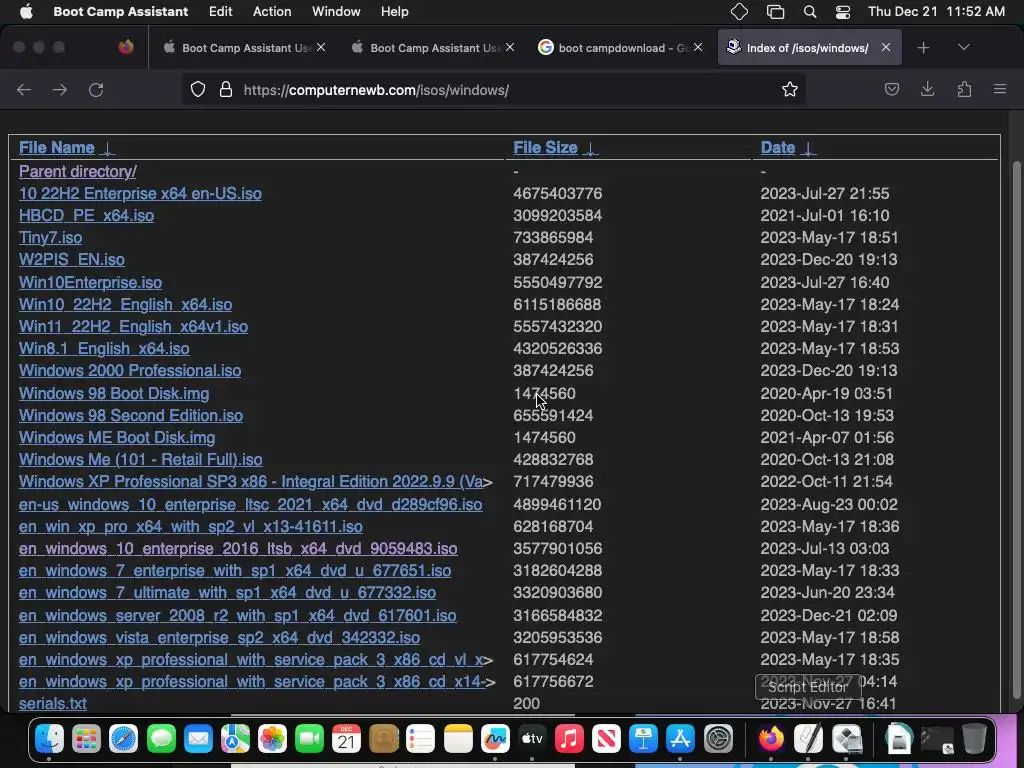Open the serials.txt link

click(53, 703)
